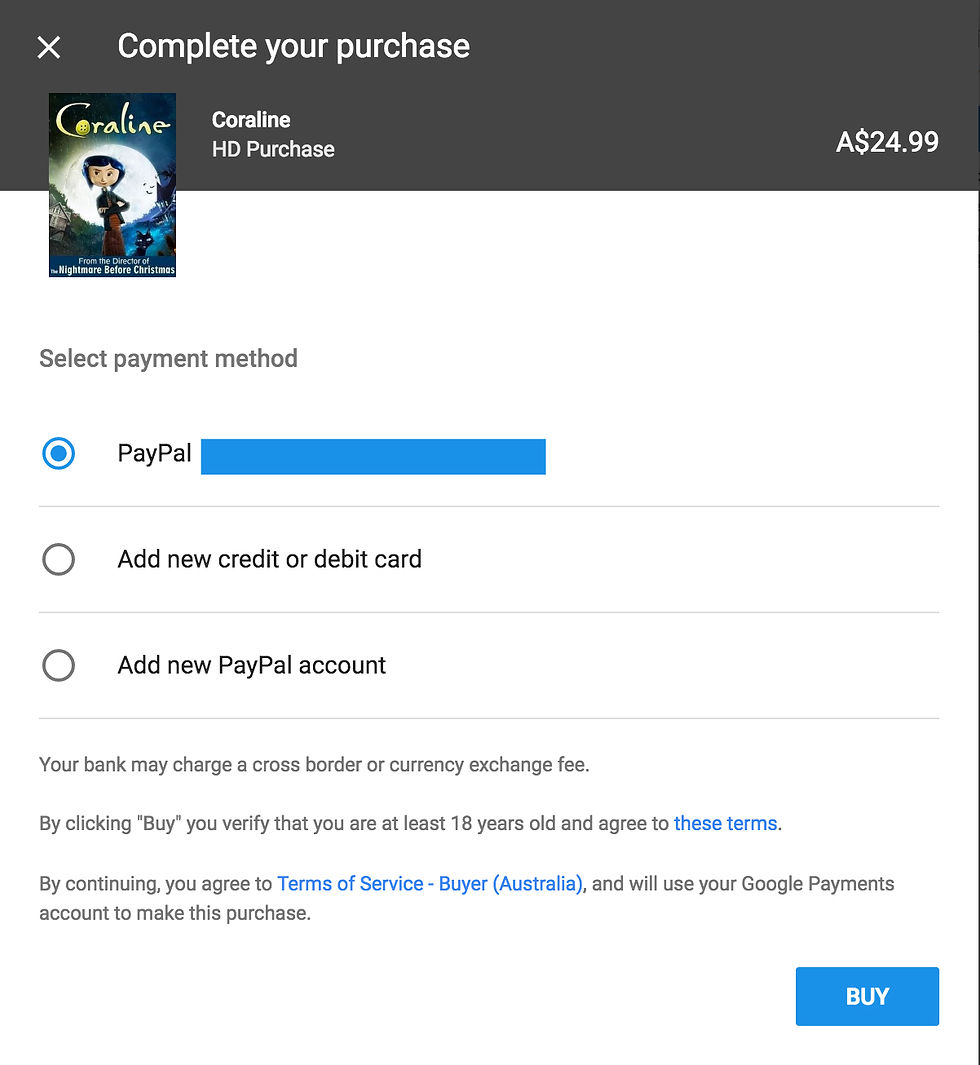Close the purchase dialog with the X icon
The width and height of the screenshot is (980, 1065).
pos(49,48)
